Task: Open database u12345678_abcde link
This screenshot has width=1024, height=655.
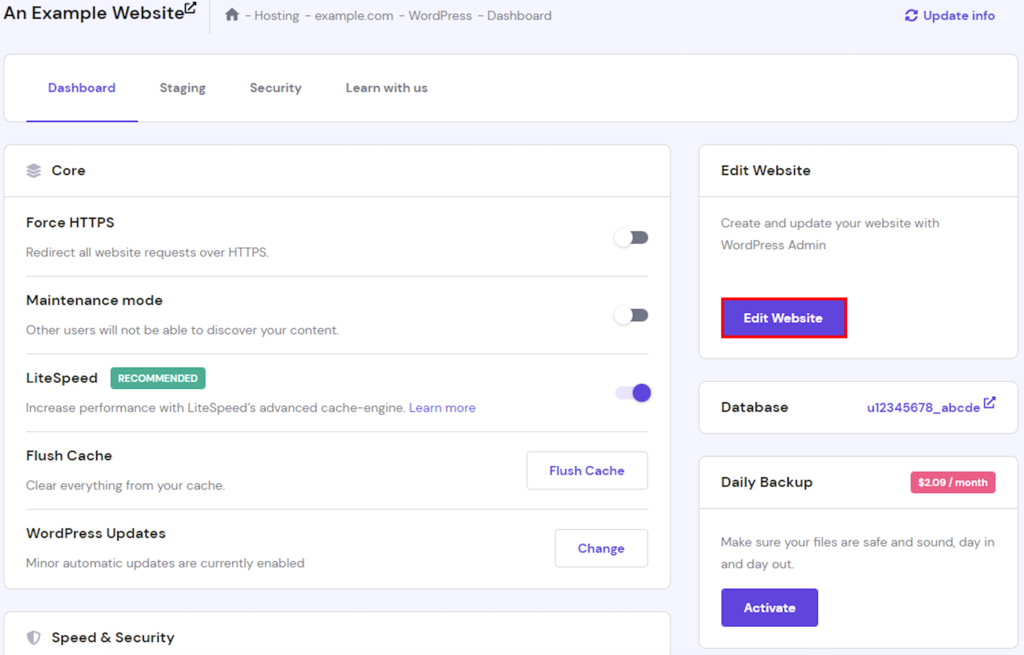Action: [x=922, y=408]
